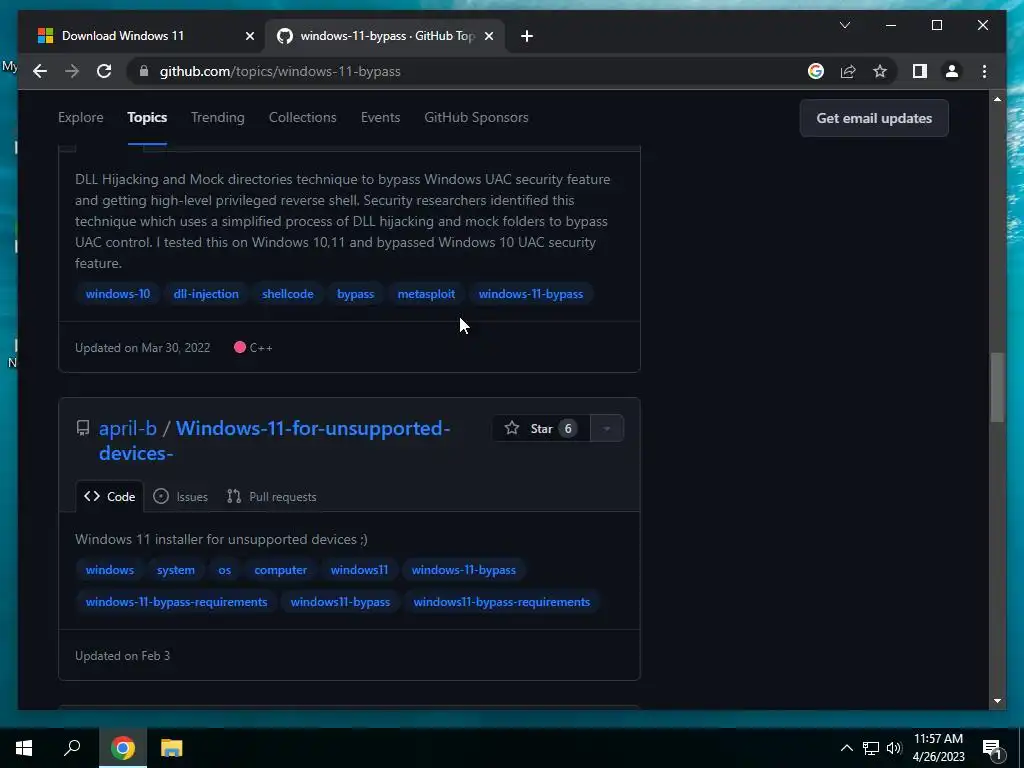The image size is (1024, 768).
Task: Open the bypass topic tag
Action: pyautogui.click(x=355, y=294)
